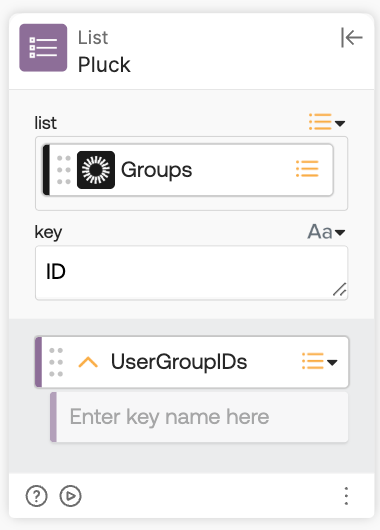Viewport: 380px width, 530px height.
Task: Open the UserGroupIDs list type dropdown
Action: click(319, 361)
